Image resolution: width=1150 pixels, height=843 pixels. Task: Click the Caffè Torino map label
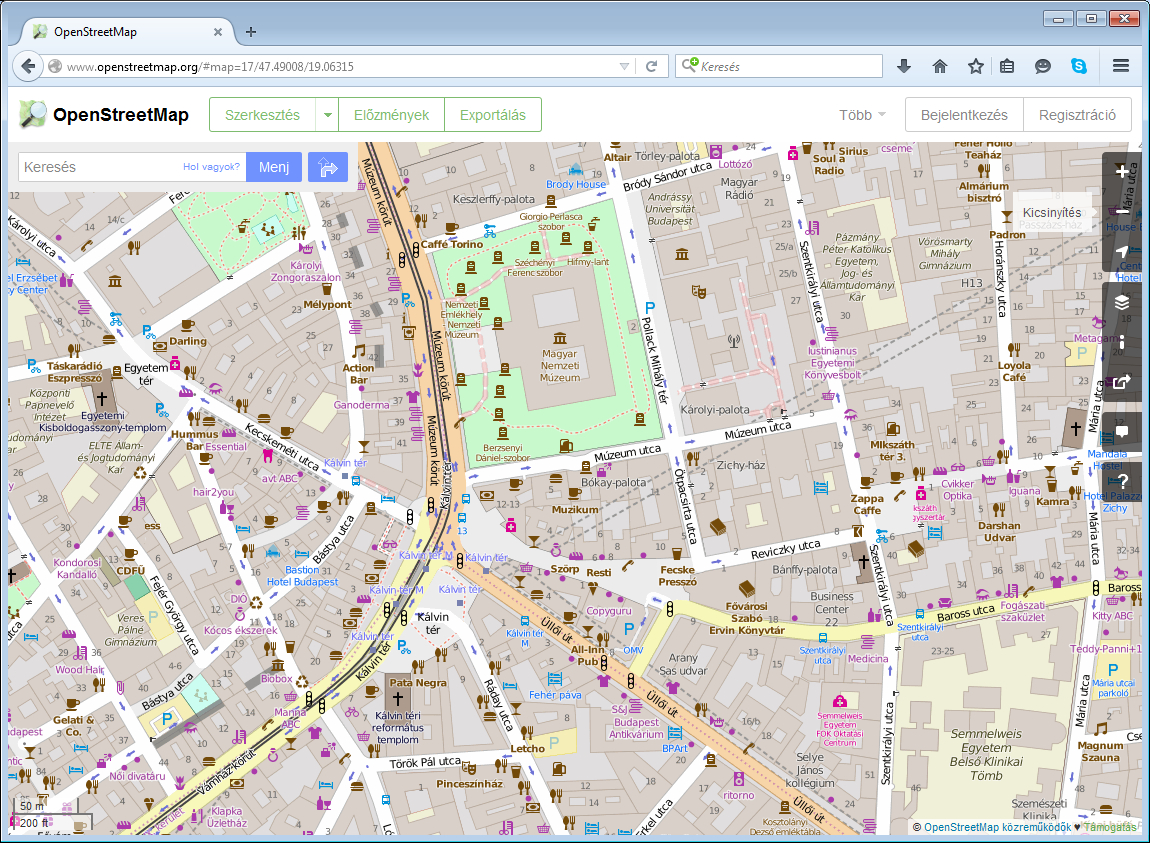click(452, 244)
